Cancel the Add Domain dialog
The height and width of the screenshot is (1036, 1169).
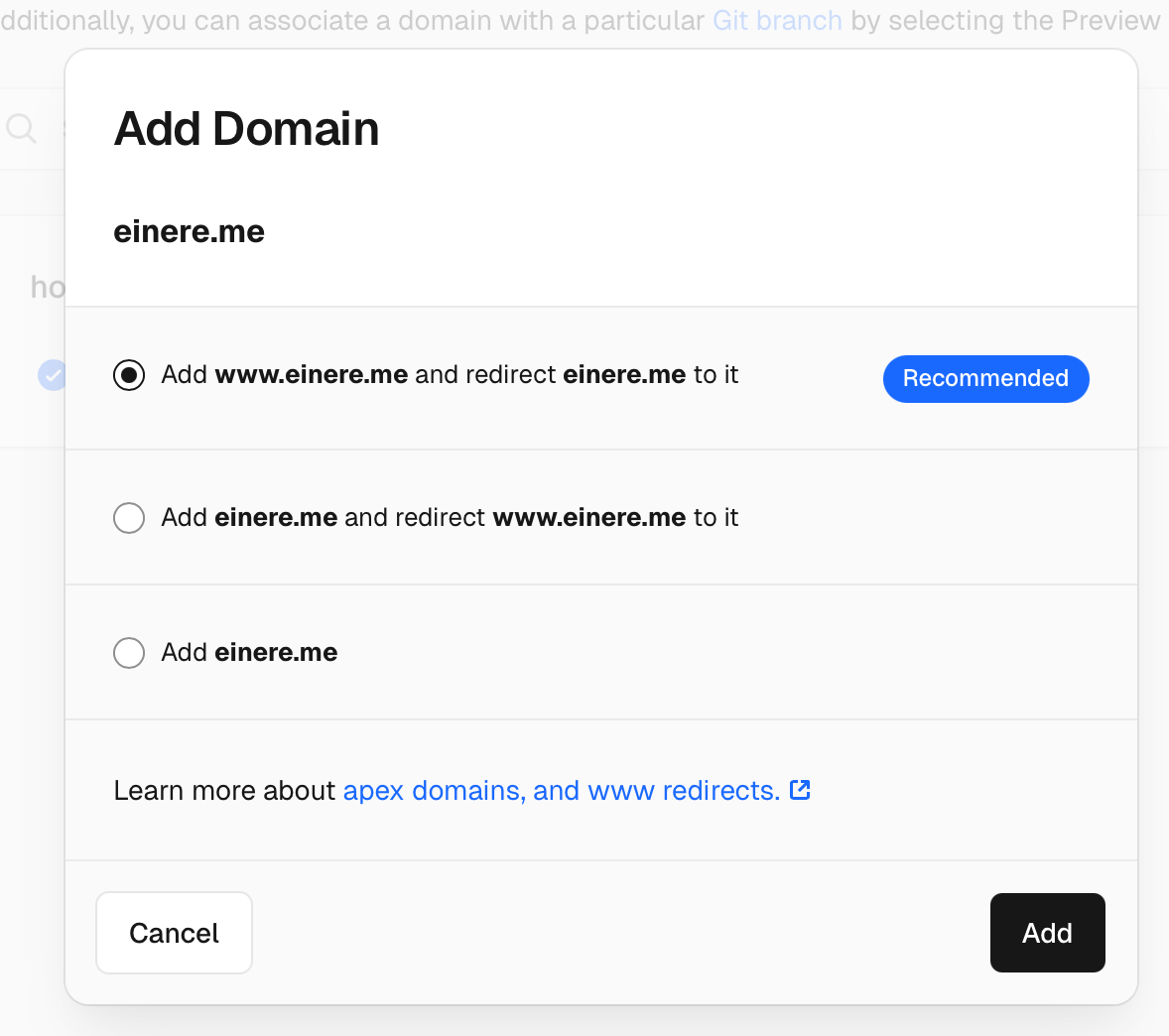click(x=174, y=933)
